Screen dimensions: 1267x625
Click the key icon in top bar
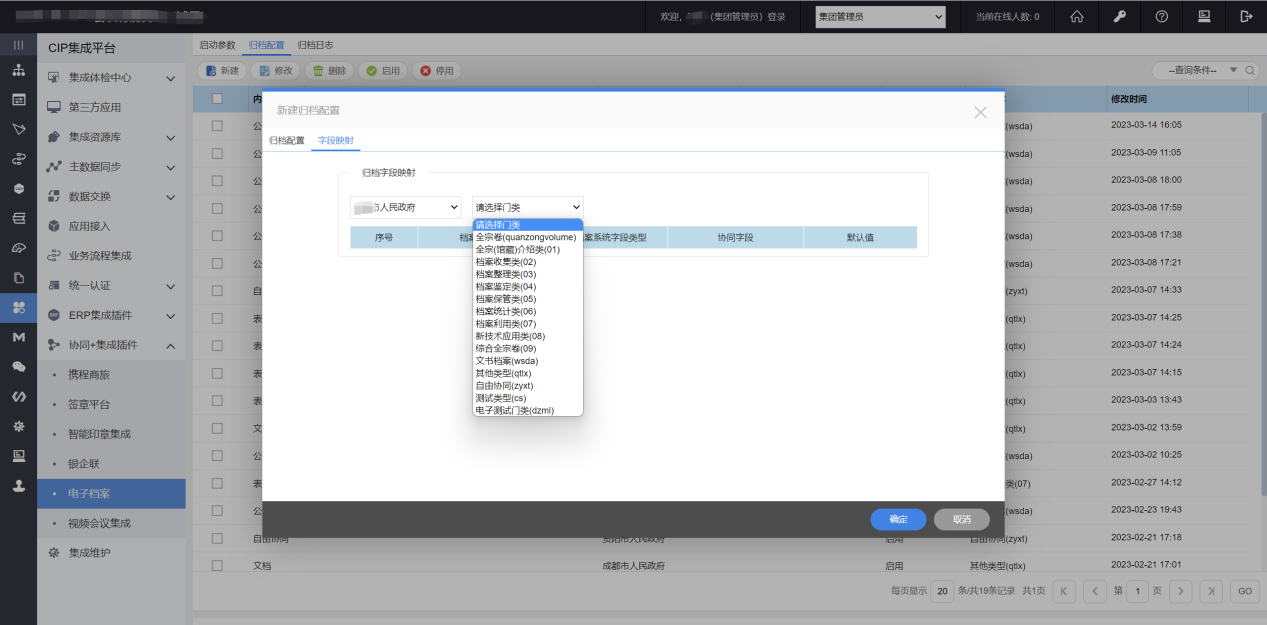[x=1119, y=16]
